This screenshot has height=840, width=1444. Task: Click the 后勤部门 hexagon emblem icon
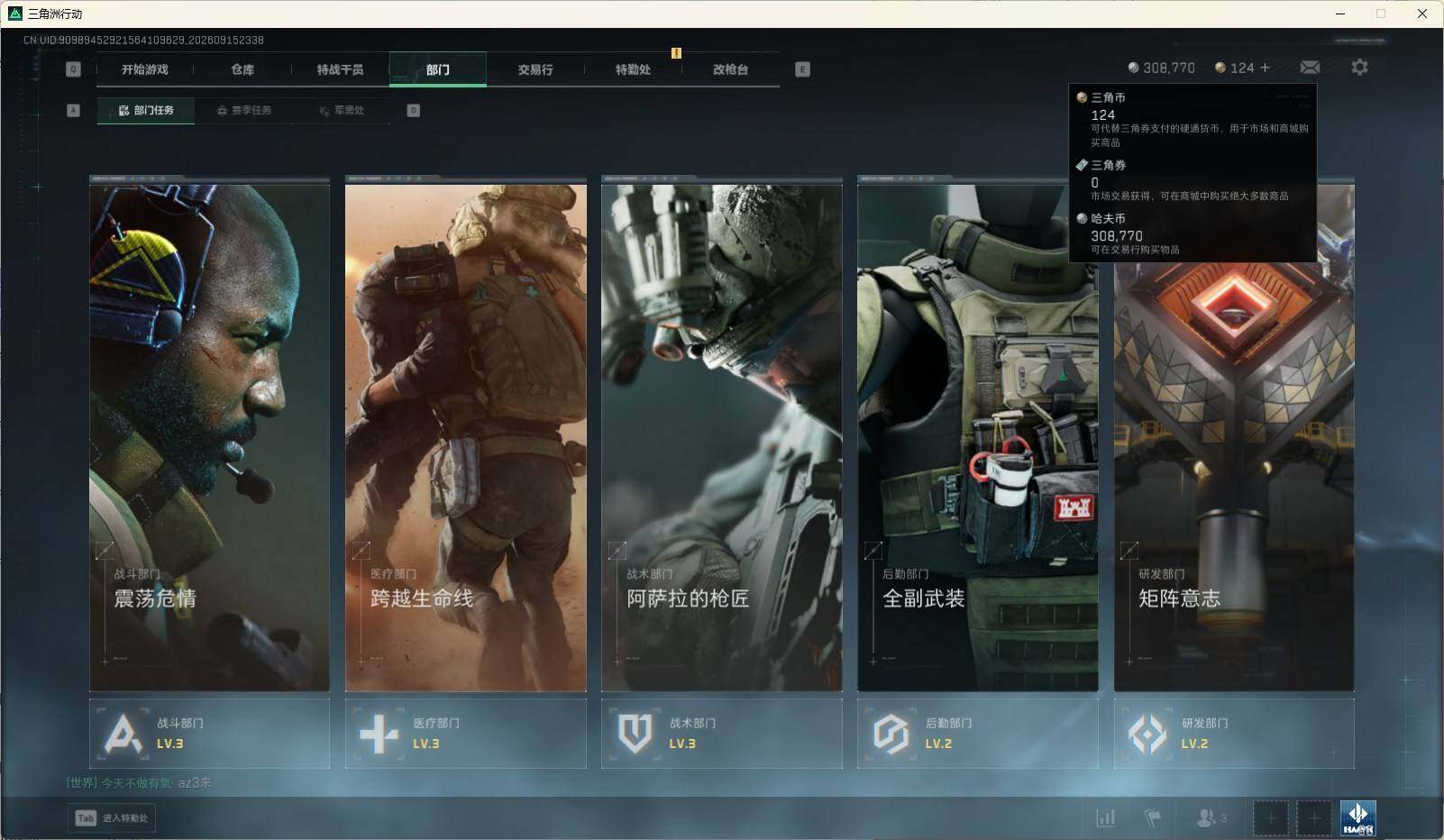point(891,734)
